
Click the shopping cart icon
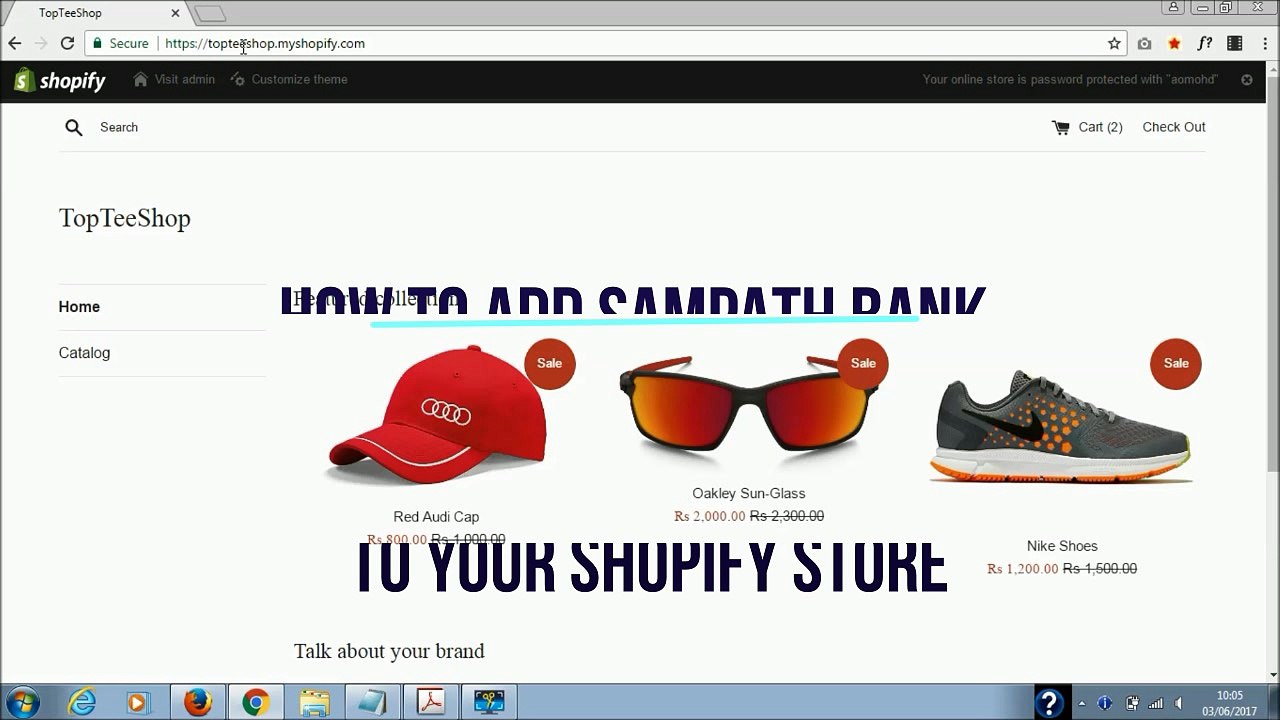click(1061, 127)
